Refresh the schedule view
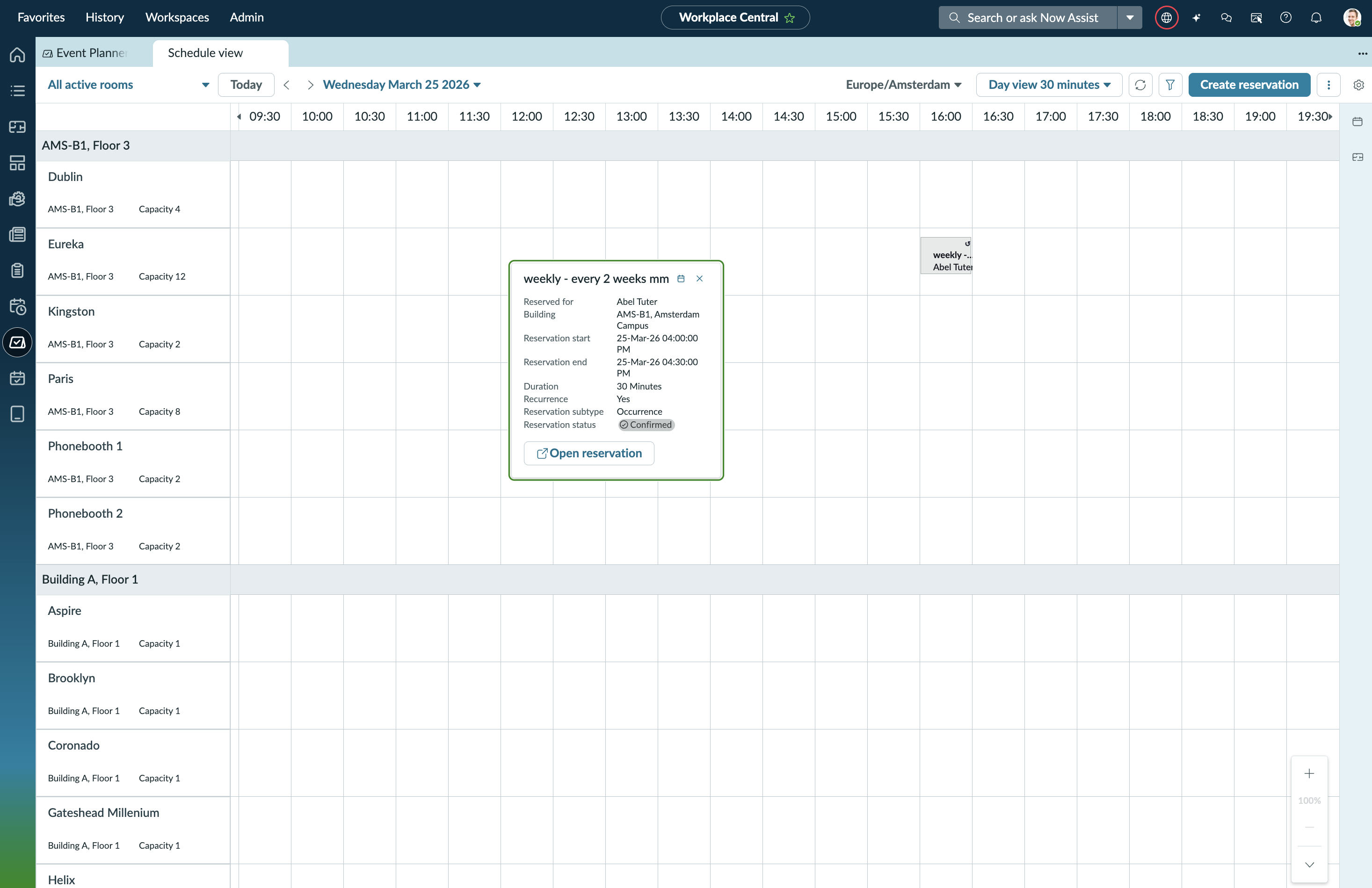The height and width of the screenshot is (888, 1372). (1140, 85)
